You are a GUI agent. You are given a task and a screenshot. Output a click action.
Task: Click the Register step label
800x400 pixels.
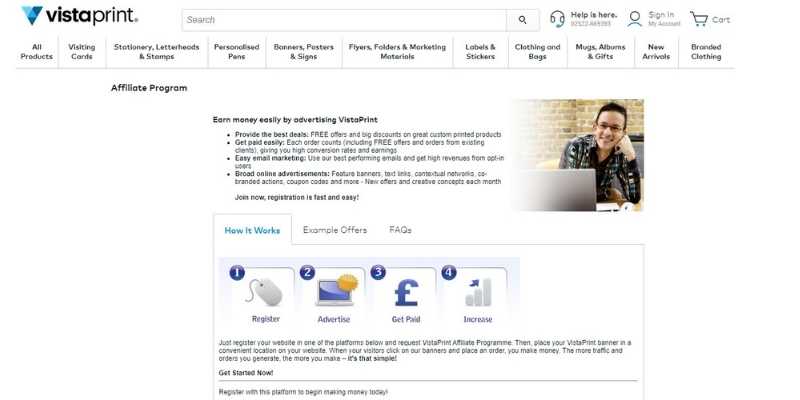(266, 319)
